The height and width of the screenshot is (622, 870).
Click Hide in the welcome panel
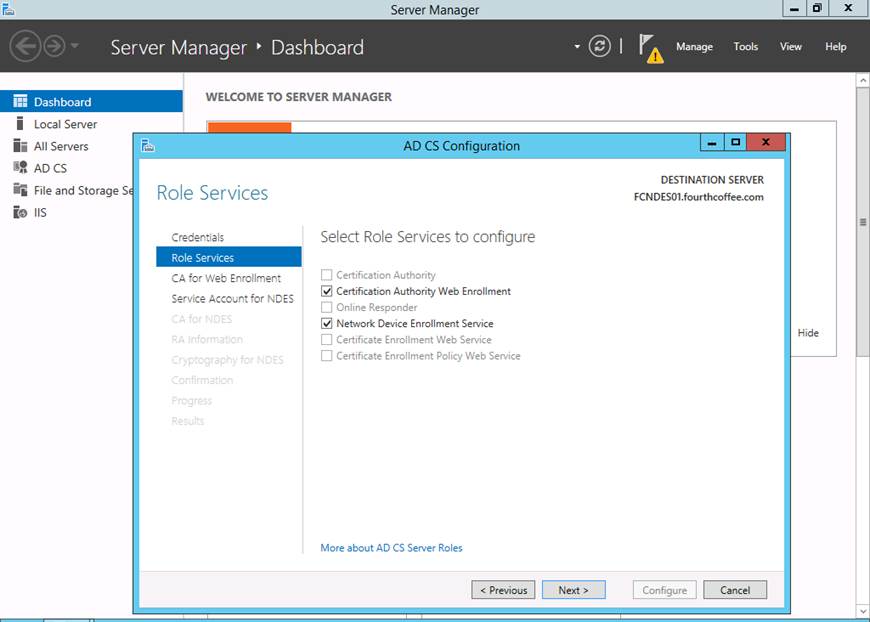(808, 333)
